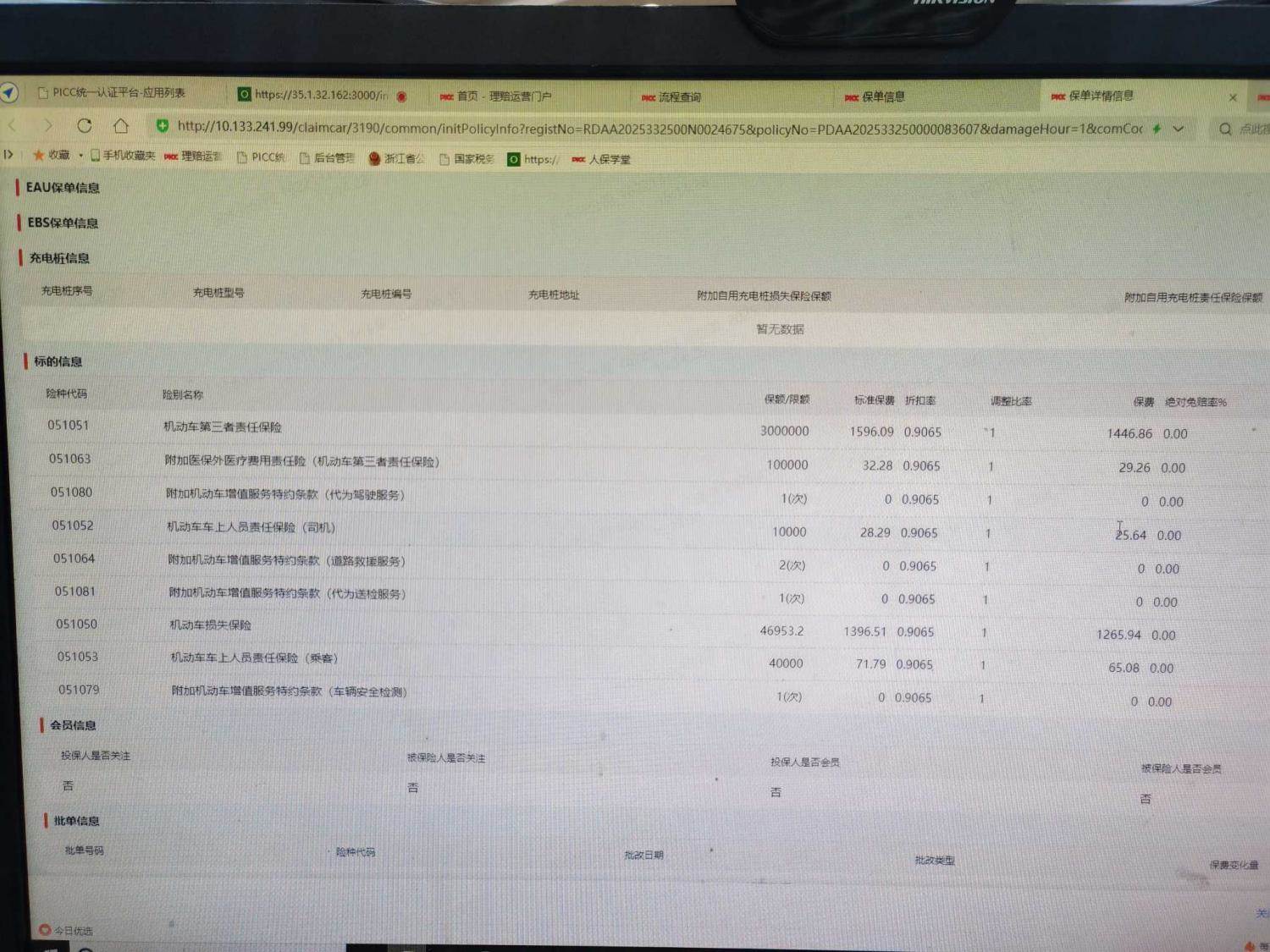Click the browser forward arrow

(48, 125)
